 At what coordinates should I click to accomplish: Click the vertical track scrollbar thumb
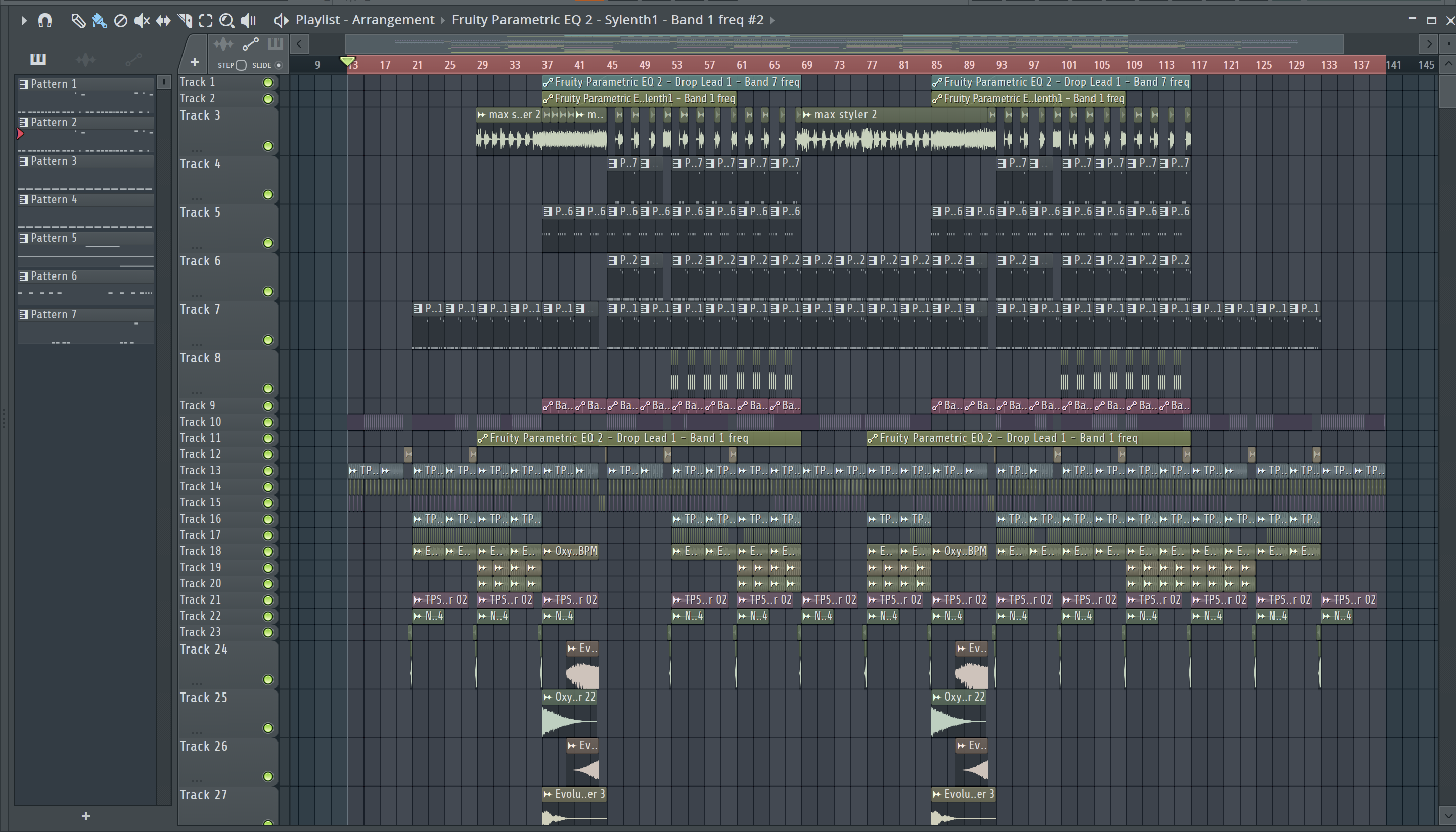coord(1447,90)
